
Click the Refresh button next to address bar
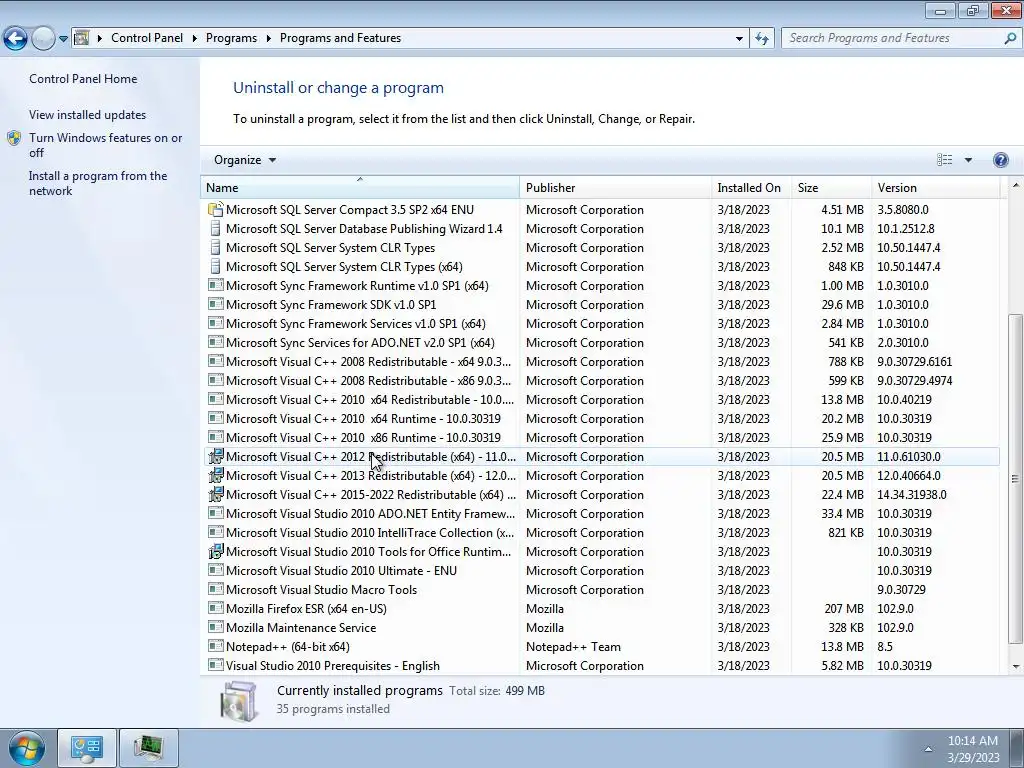(x=761, y=38)
